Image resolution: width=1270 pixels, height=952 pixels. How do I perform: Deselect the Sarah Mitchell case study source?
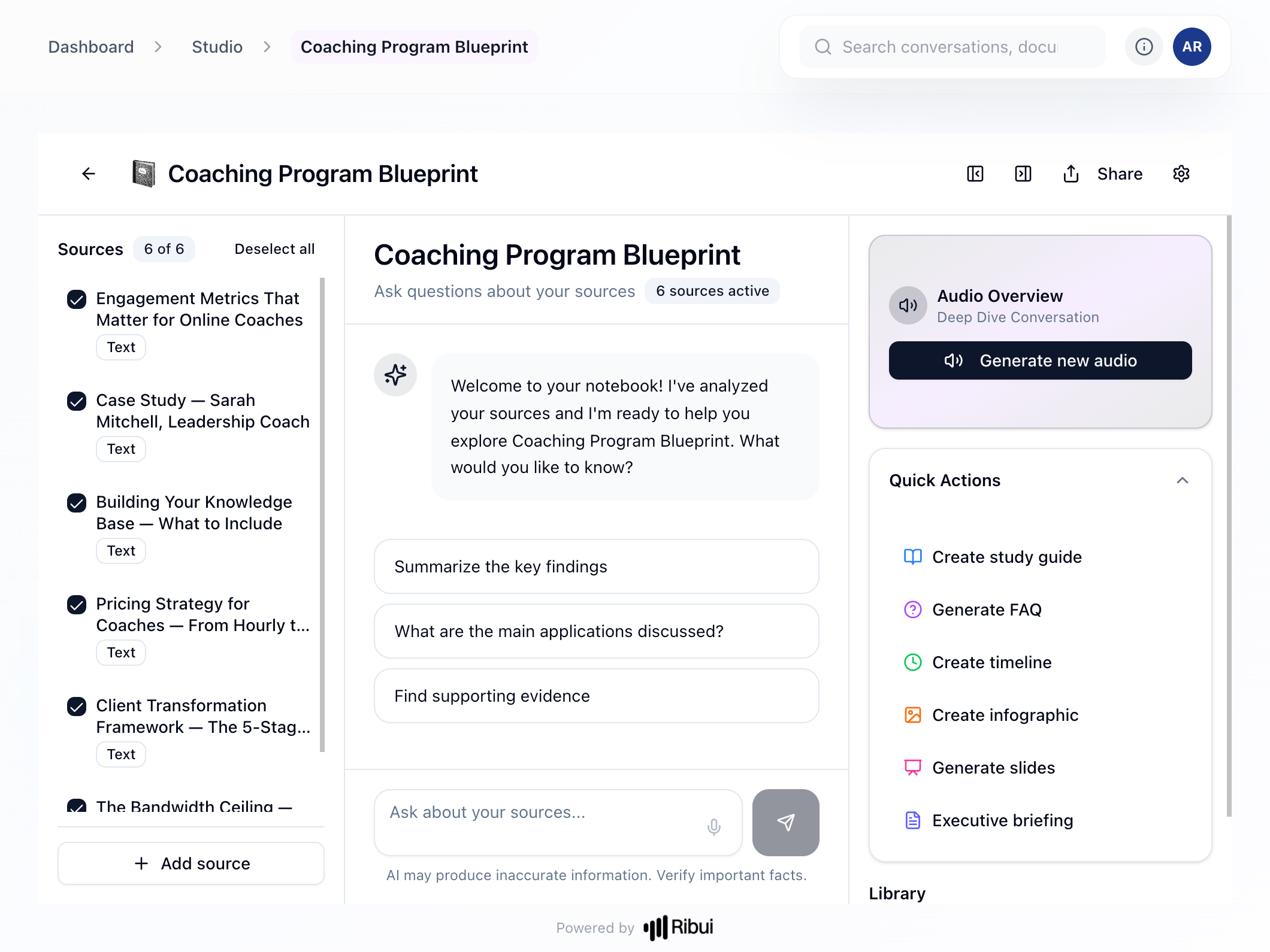point(77,401)
